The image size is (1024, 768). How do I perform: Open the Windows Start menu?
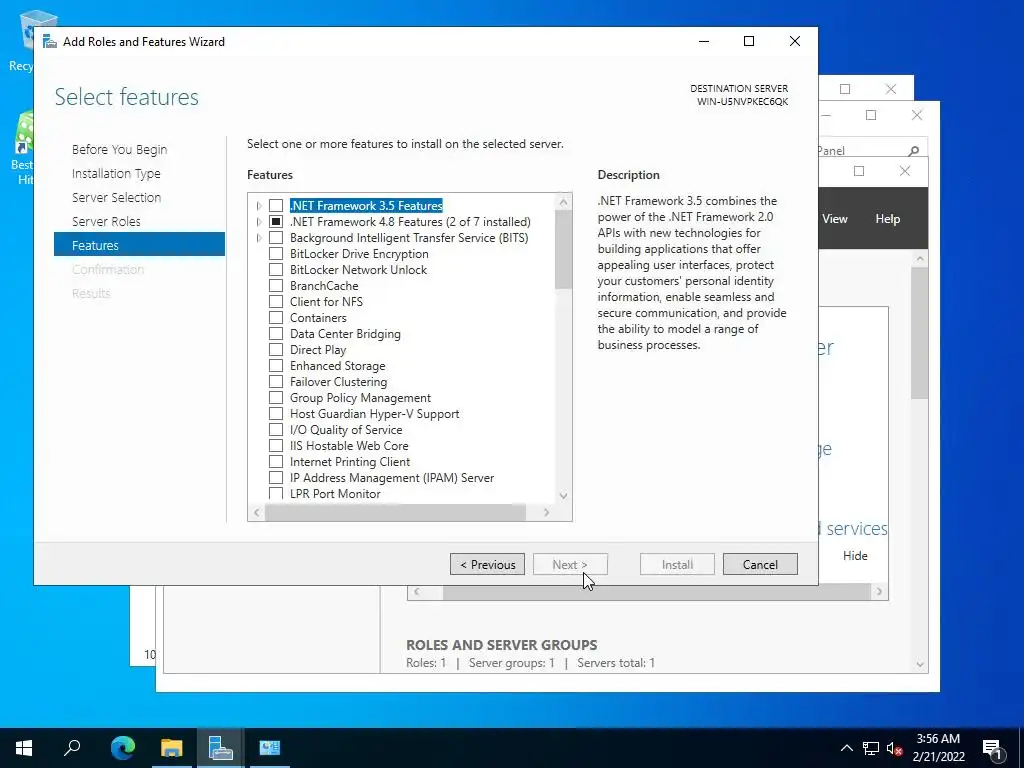(24, 748)
